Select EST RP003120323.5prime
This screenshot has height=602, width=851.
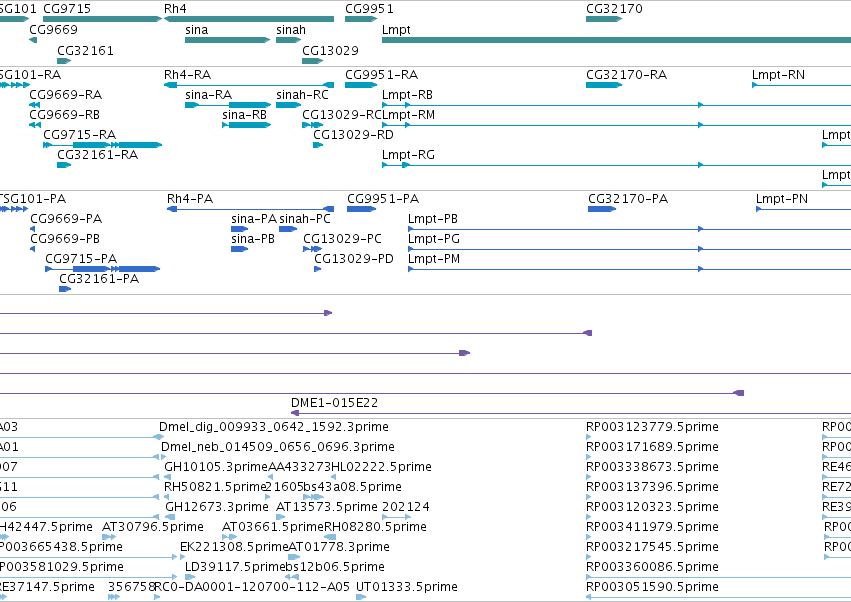coord(652,506)
